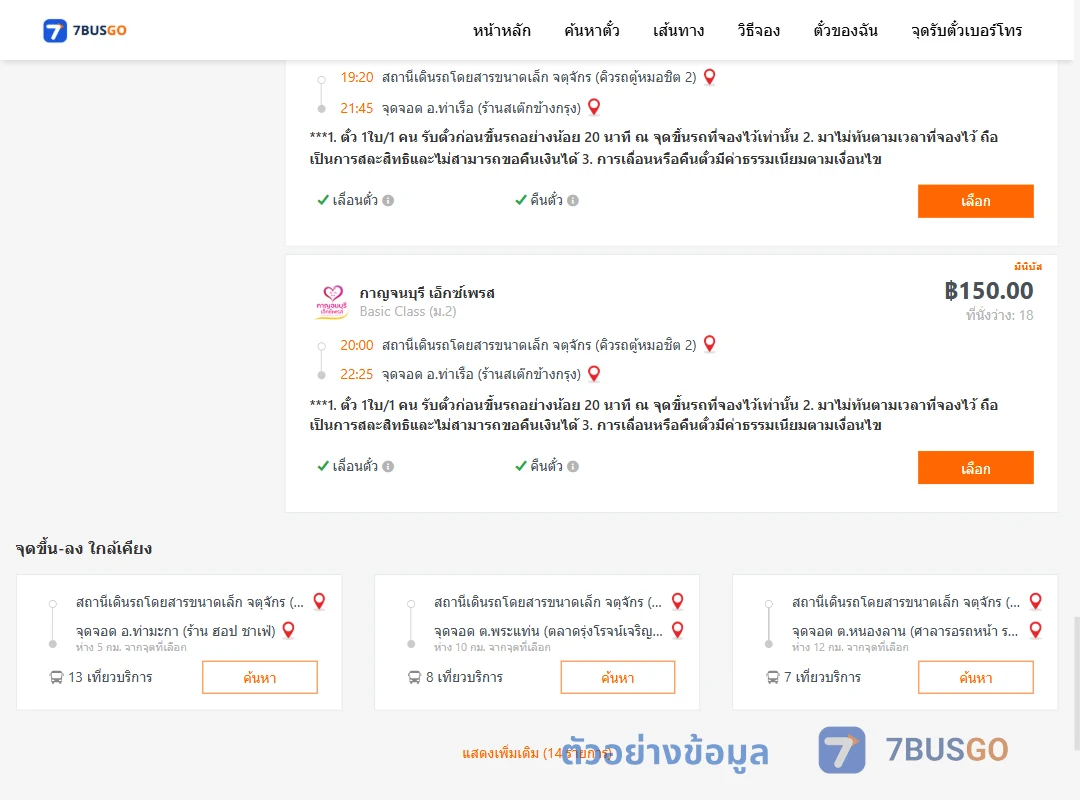Click origin map pin in ต.หนองลาน card
The height and width of the screenshot is (800, 1080).
1035,602
